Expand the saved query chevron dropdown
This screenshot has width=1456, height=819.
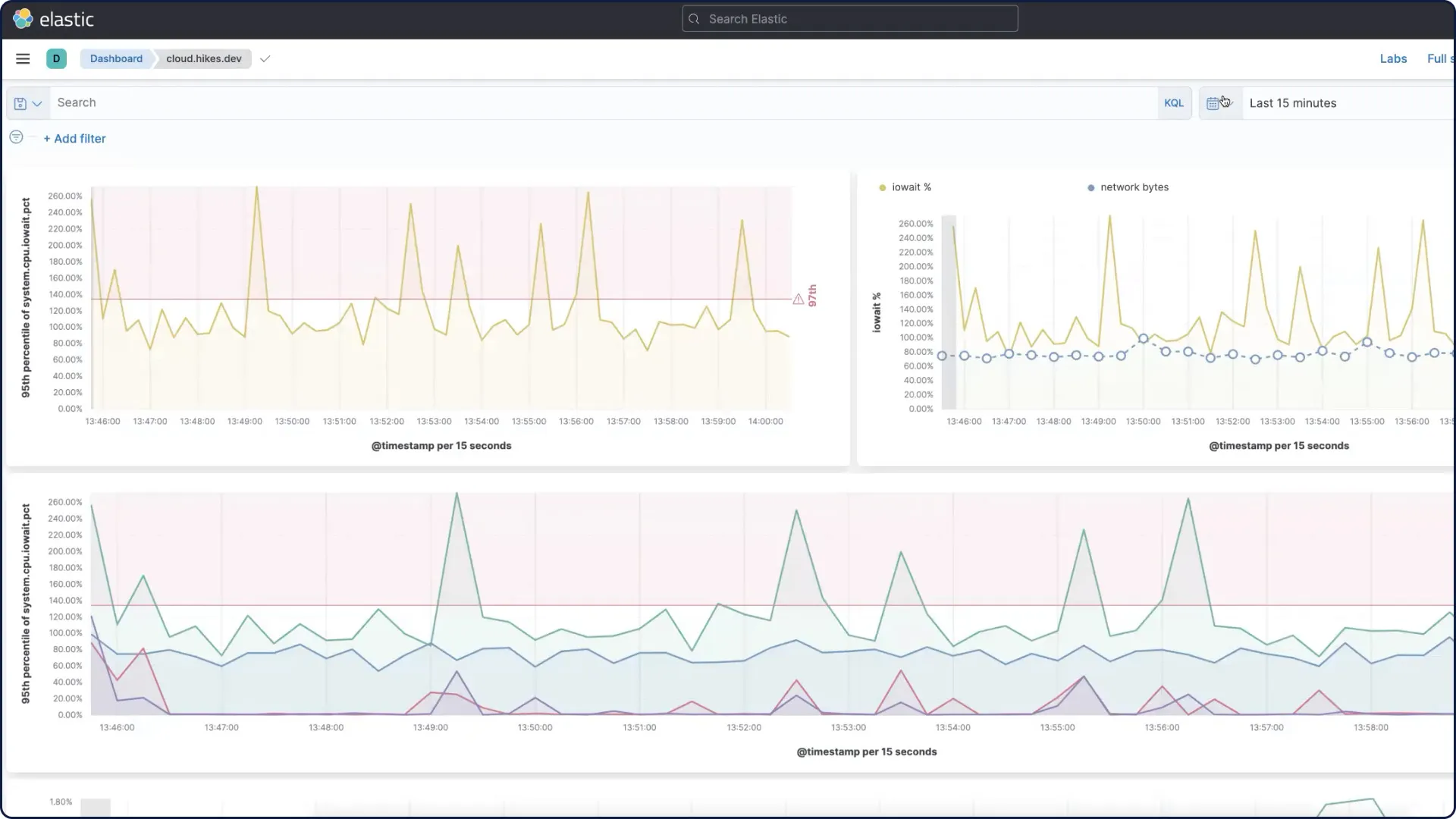(x=37, y=104)
